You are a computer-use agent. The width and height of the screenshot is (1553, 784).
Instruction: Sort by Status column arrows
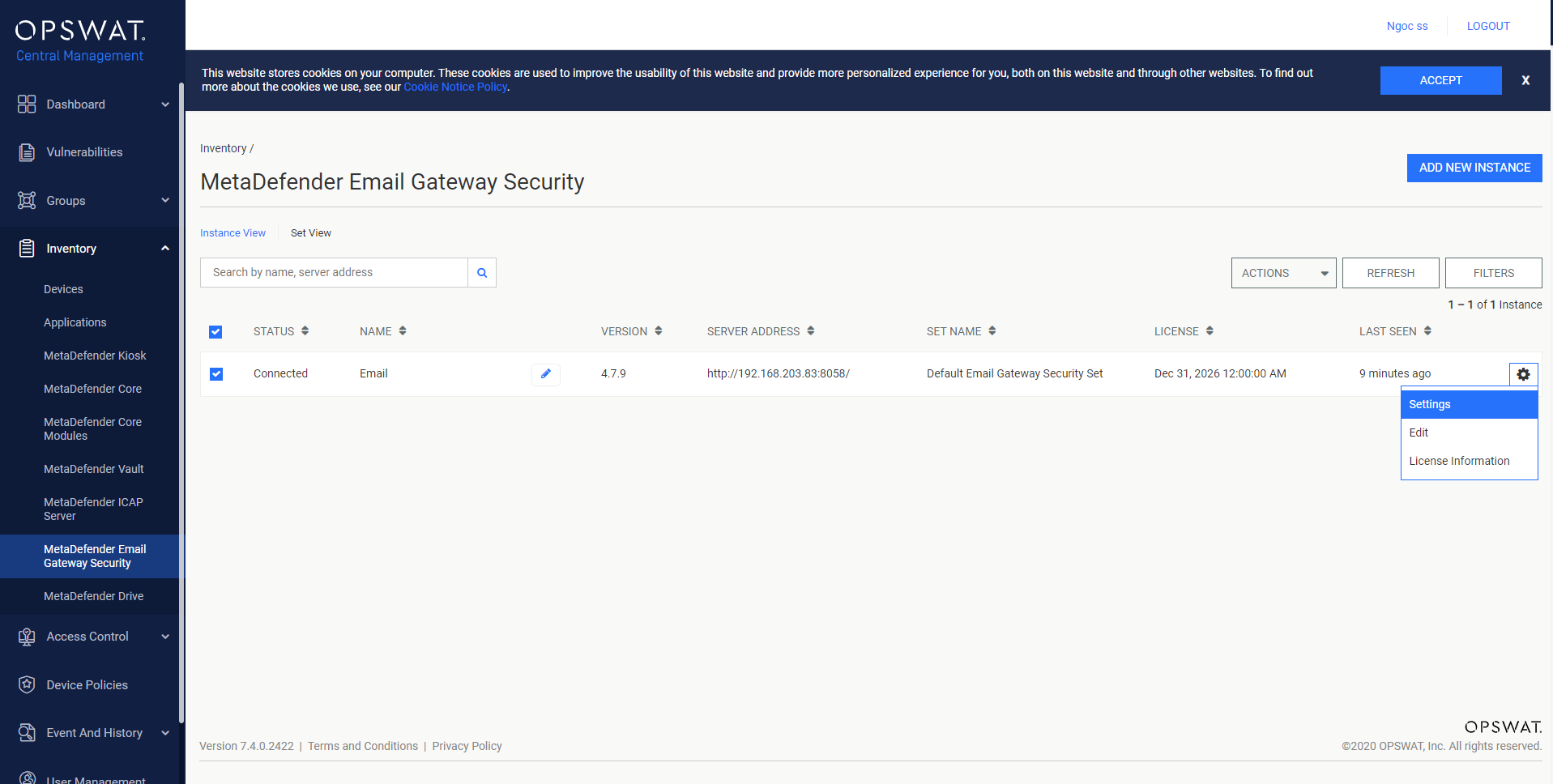[305, 330]
